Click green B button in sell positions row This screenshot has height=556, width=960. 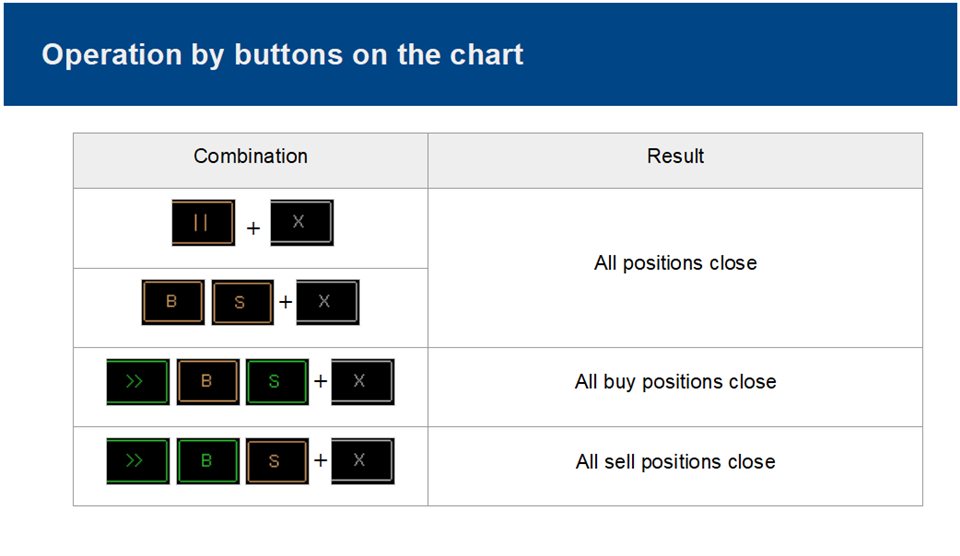click(208, 461)
